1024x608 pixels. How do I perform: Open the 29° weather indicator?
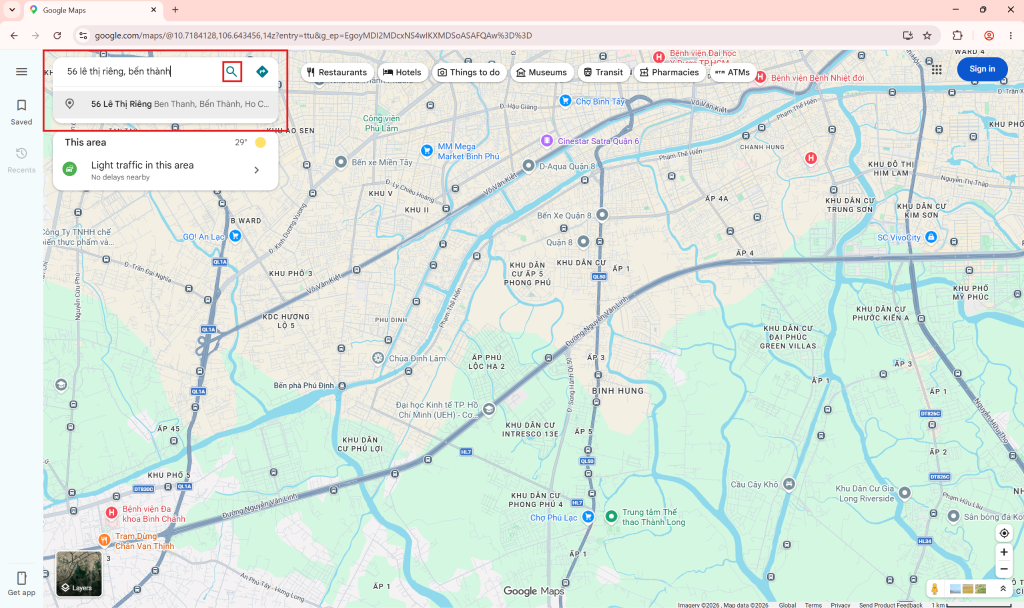(x=251, y=142)
